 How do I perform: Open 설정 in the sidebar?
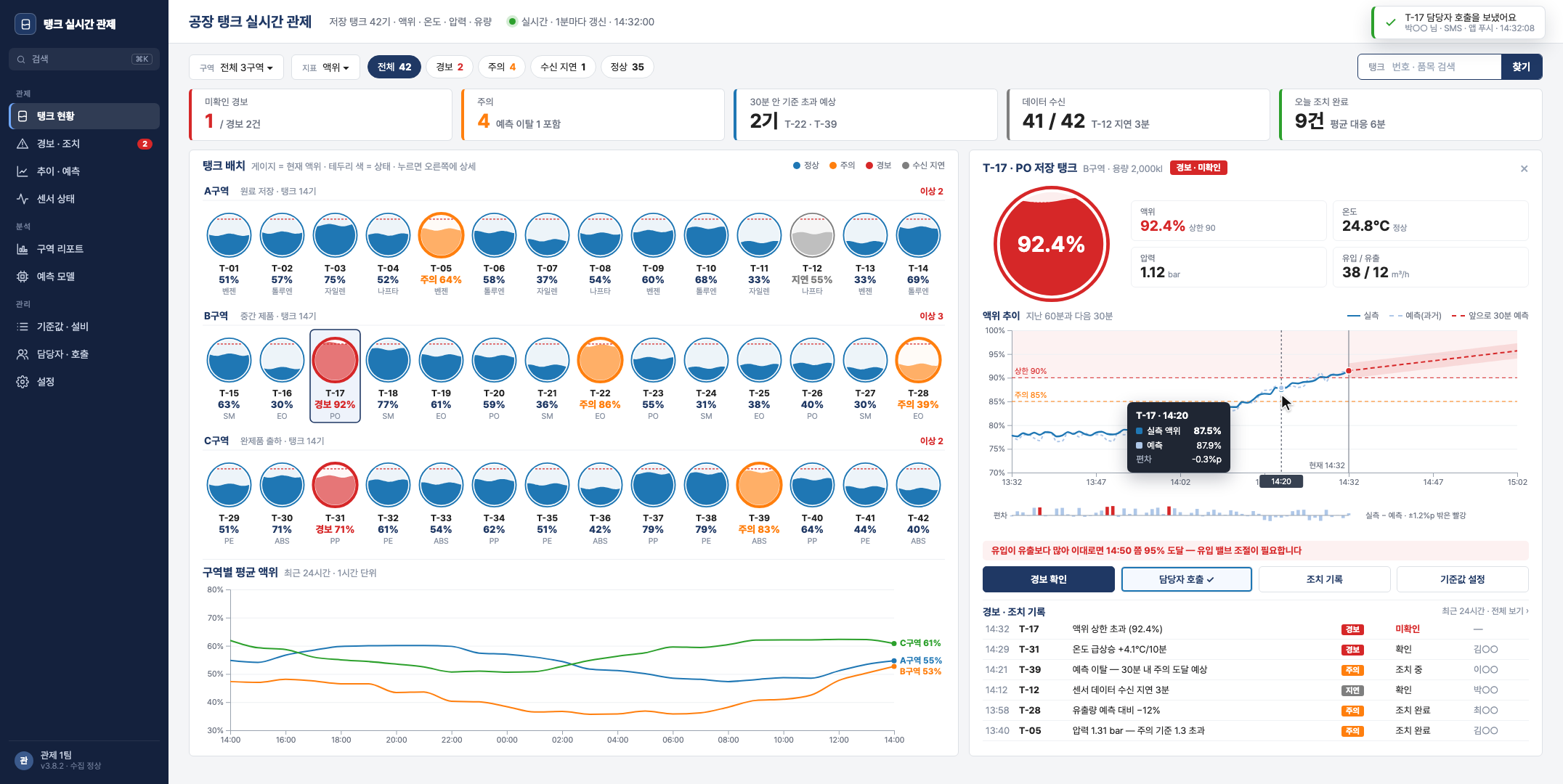point(84,382)
